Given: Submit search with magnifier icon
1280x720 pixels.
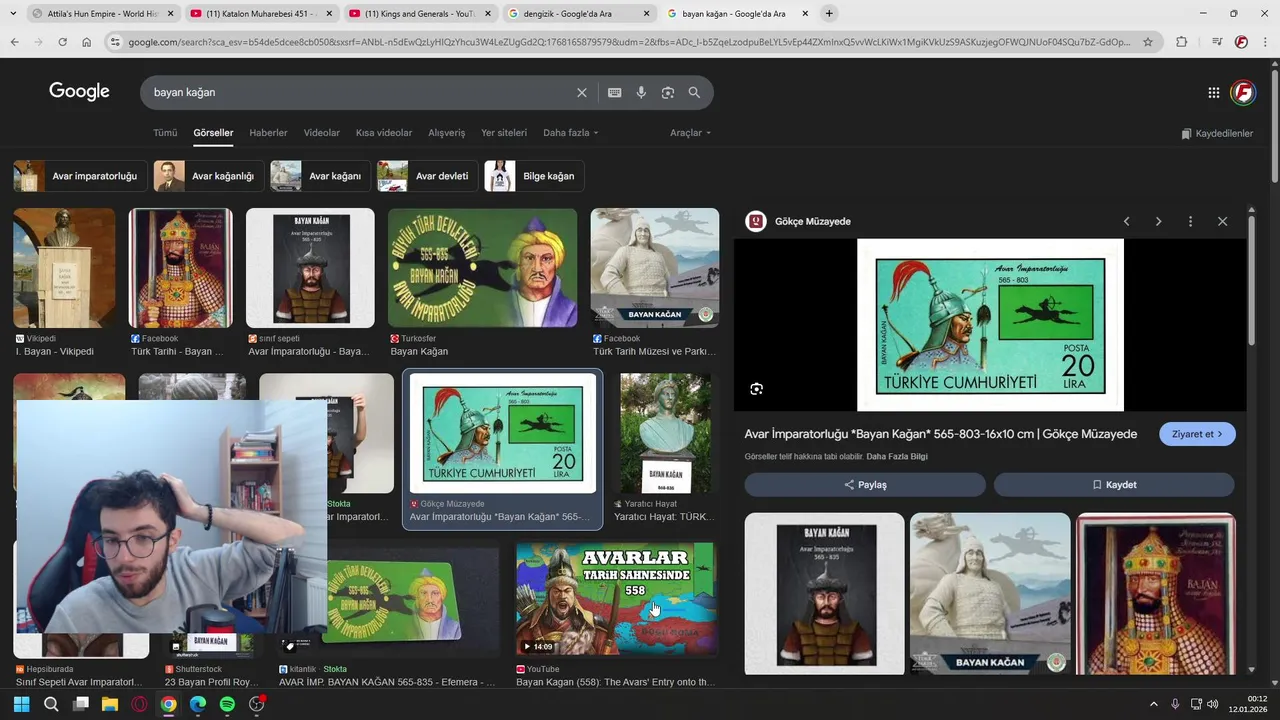Looking at the screenshot, I should coord(694,92).
